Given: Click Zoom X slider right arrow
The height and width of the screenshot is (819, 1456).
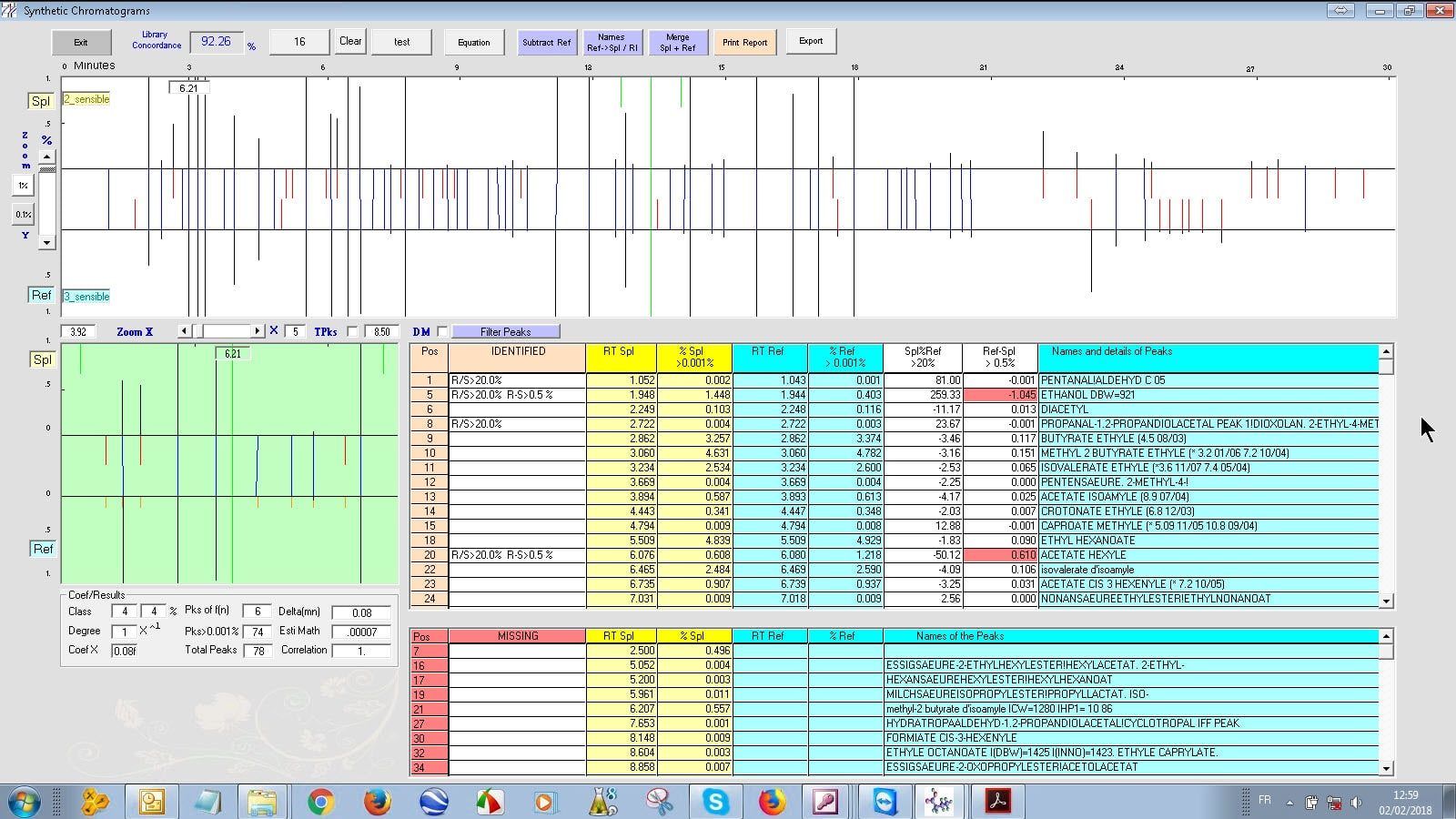Looking at the screenshot, I should pos(258,331).
